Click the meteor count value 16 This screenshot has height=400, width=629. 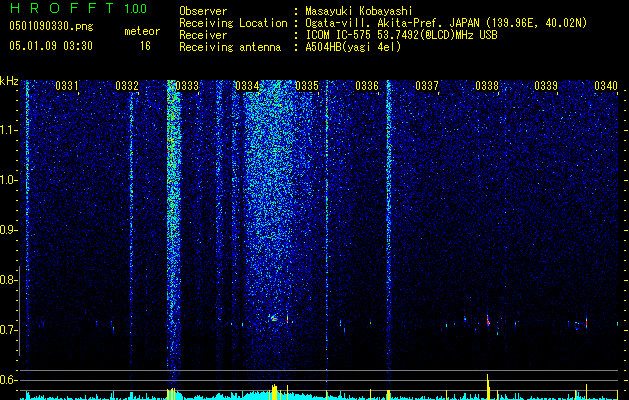coord(145,46)
